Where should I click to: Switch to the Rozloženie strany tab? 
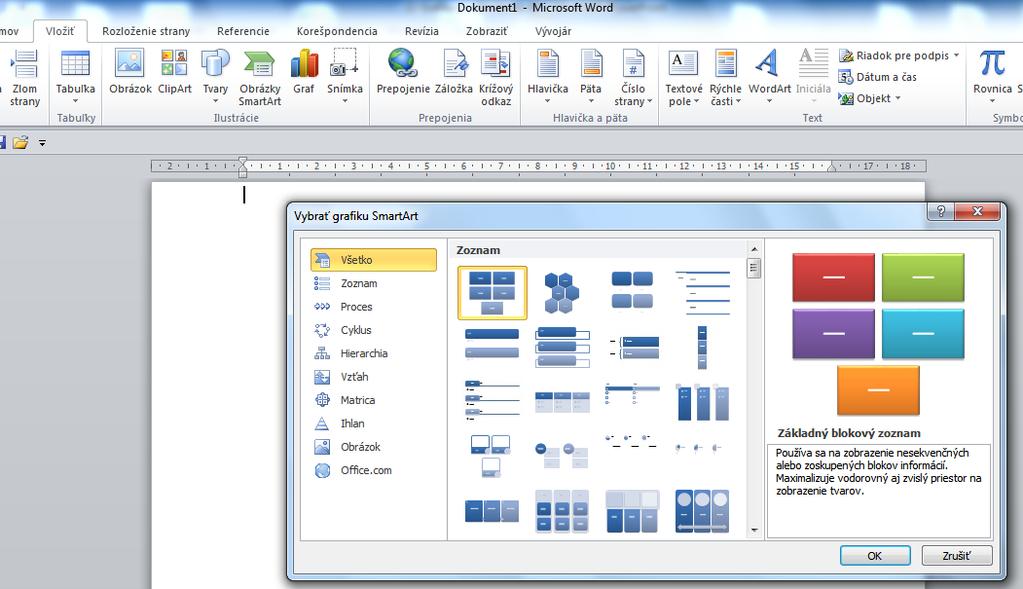145,31
